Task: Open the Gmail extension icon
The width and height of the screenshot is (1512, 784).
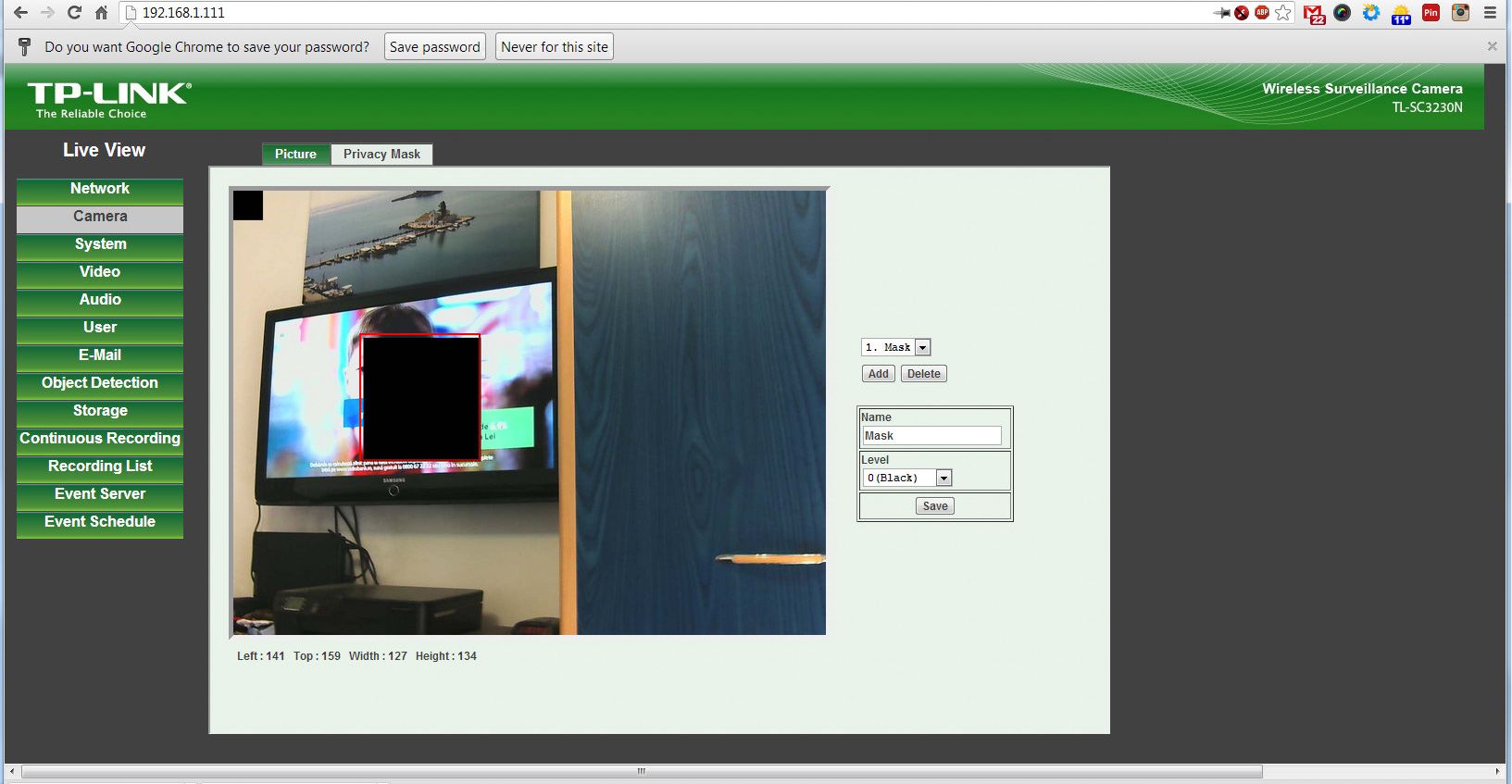Action: [x=1313, y=13]
